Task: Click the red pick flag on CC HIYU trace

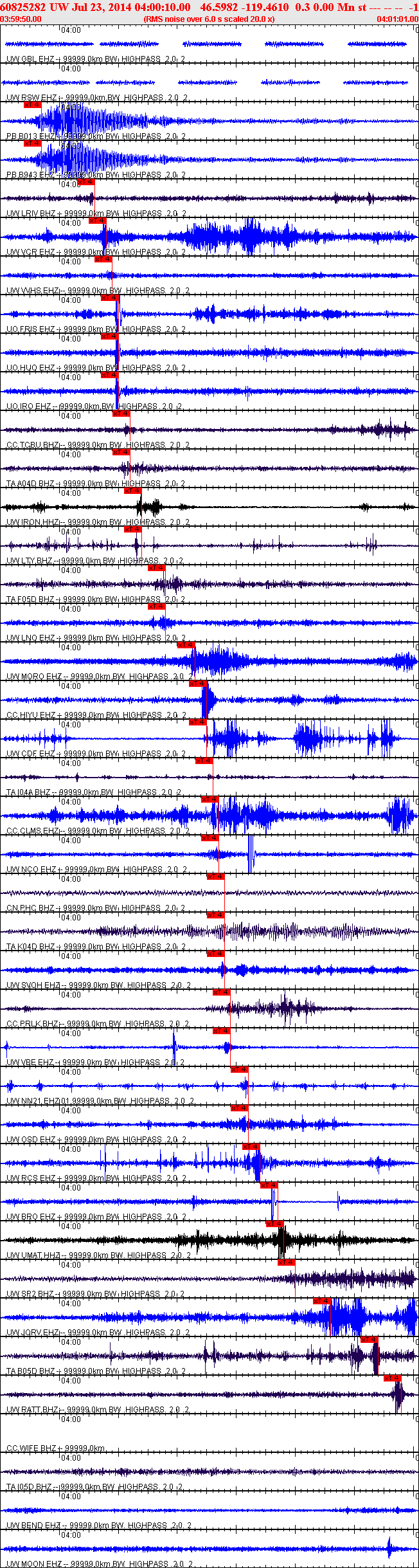Action: coord(198,684)
